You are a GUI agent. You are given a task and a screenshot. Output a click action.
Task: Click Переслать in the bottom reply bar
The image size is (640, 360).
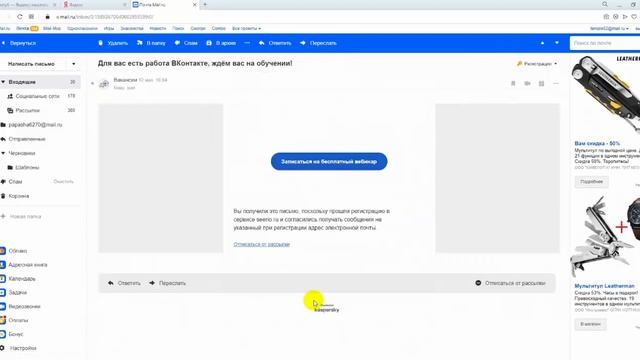pos(167,283)
